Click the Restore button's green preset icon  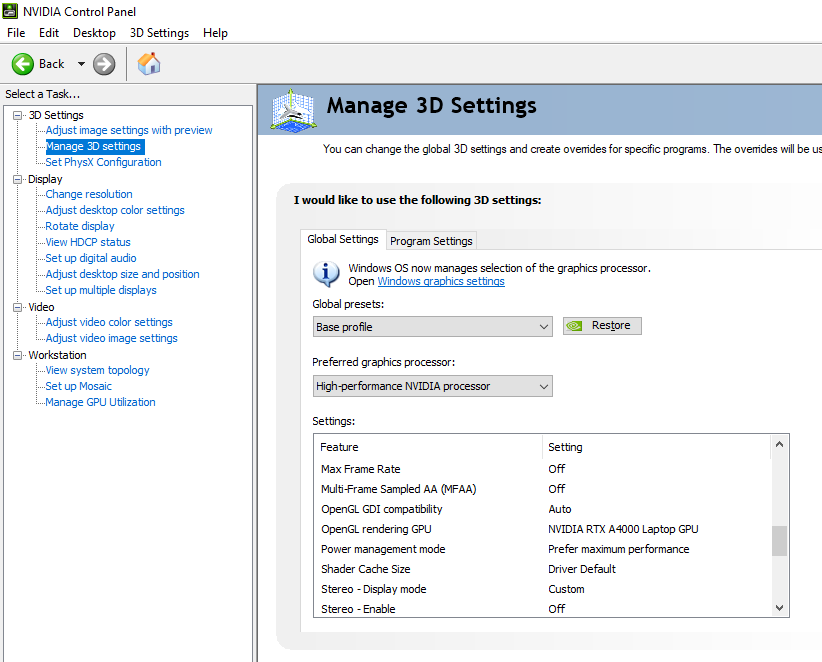pos(573,325)
